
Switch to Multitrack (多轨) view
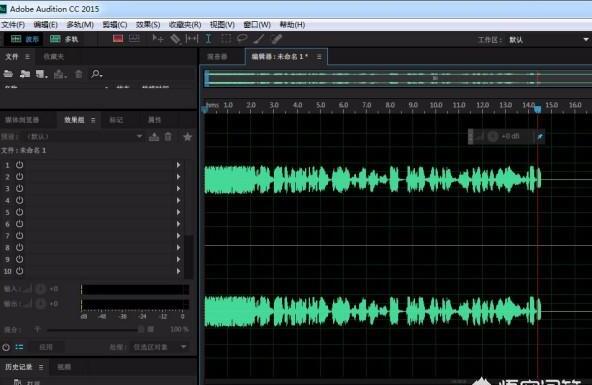[x=64, y=39]
